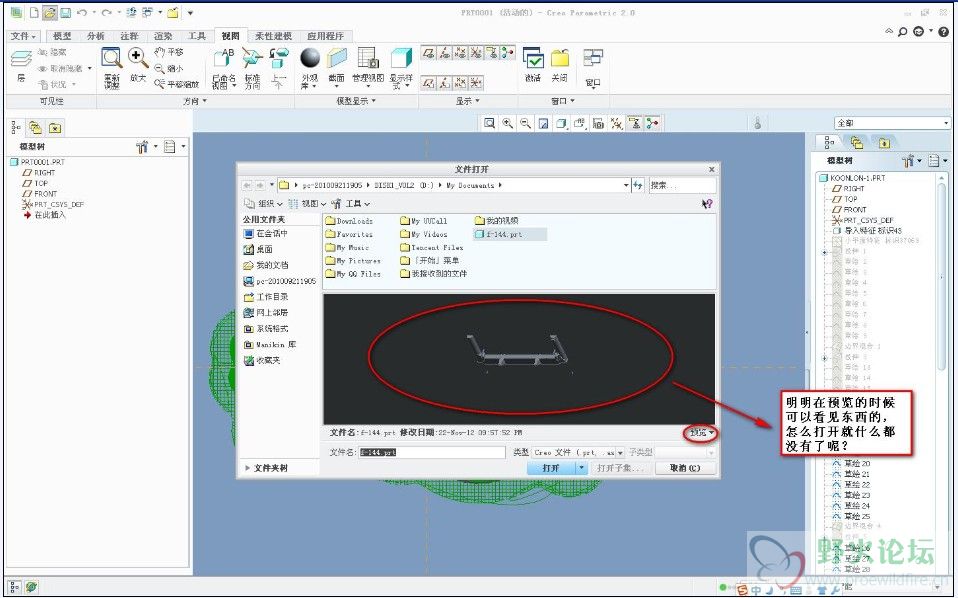Click View Manager icon in graphics toolbar
The width and height of the screenshot is (958, 598).
coord(598,123)
